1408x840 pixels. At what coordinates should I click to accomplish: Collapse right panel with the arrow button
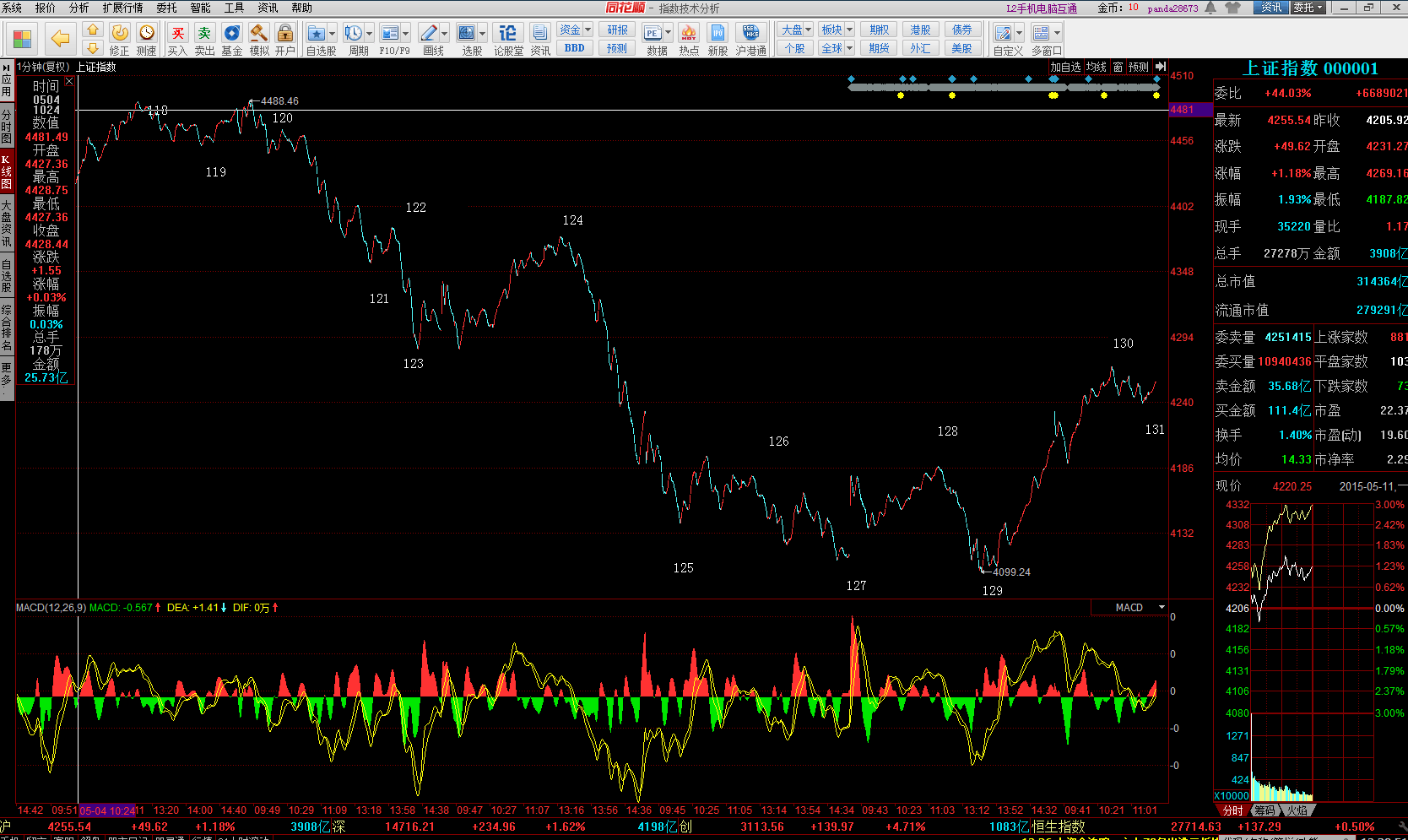click(x=1161, y=67)
